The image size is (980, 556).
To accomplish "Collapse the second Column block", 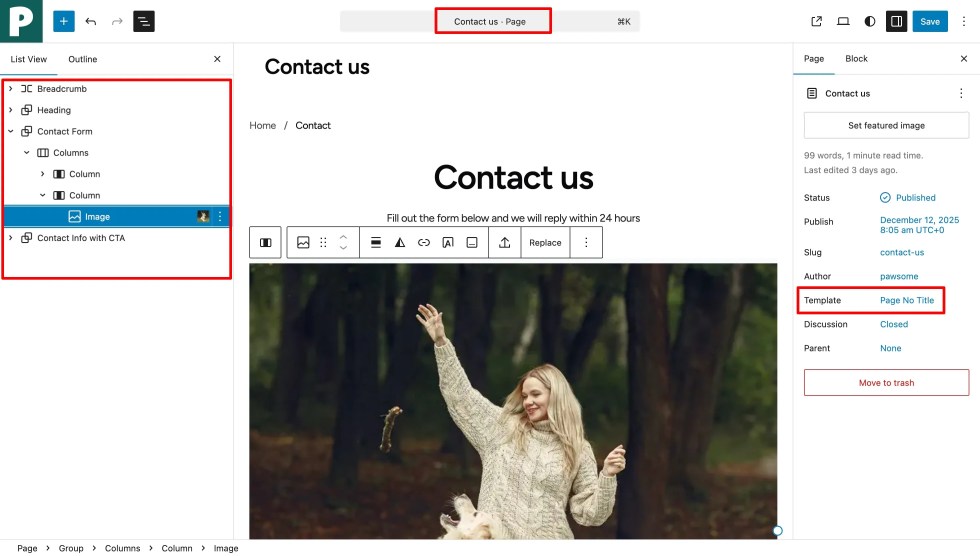I will click(42, 195).
